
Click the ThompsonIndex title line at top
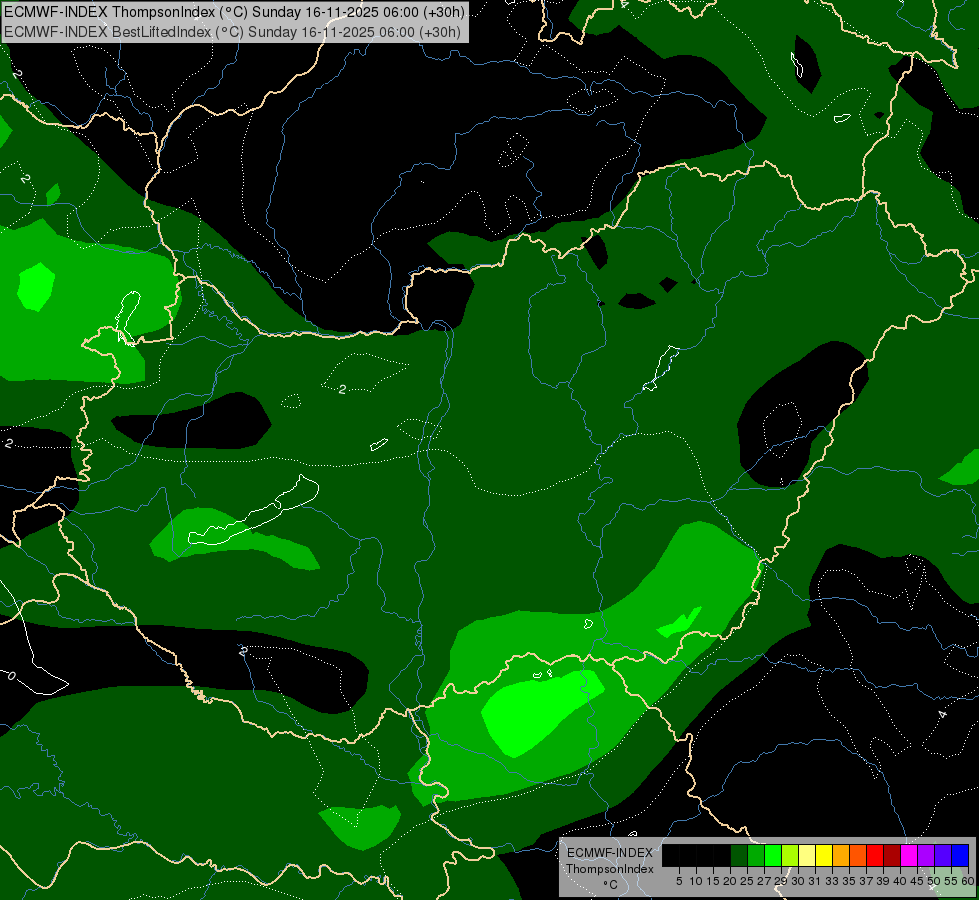click(234, 12)
